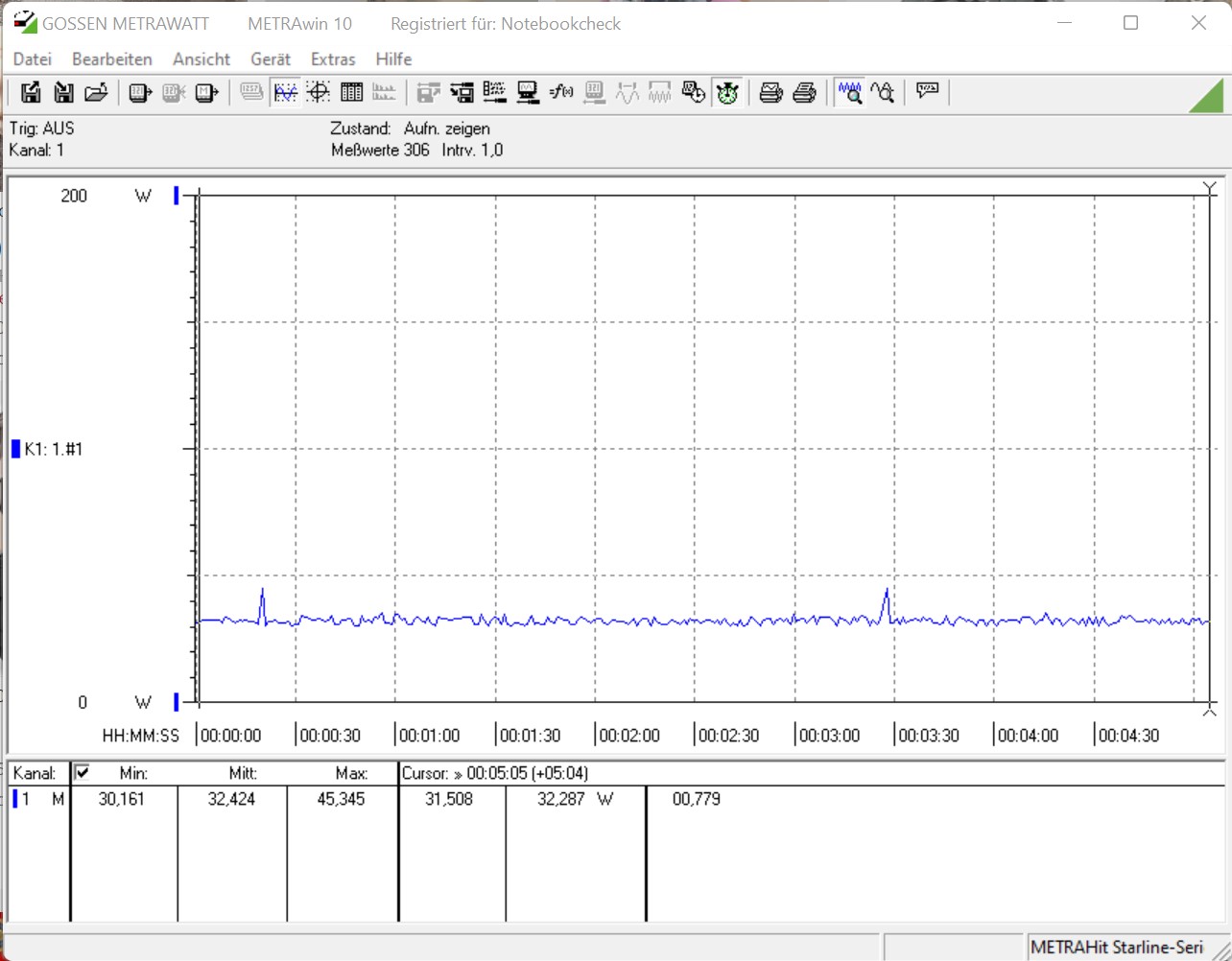Click the PC monitor recording setup icon
The image size is (1232, 961).
(x=528, y=93)
